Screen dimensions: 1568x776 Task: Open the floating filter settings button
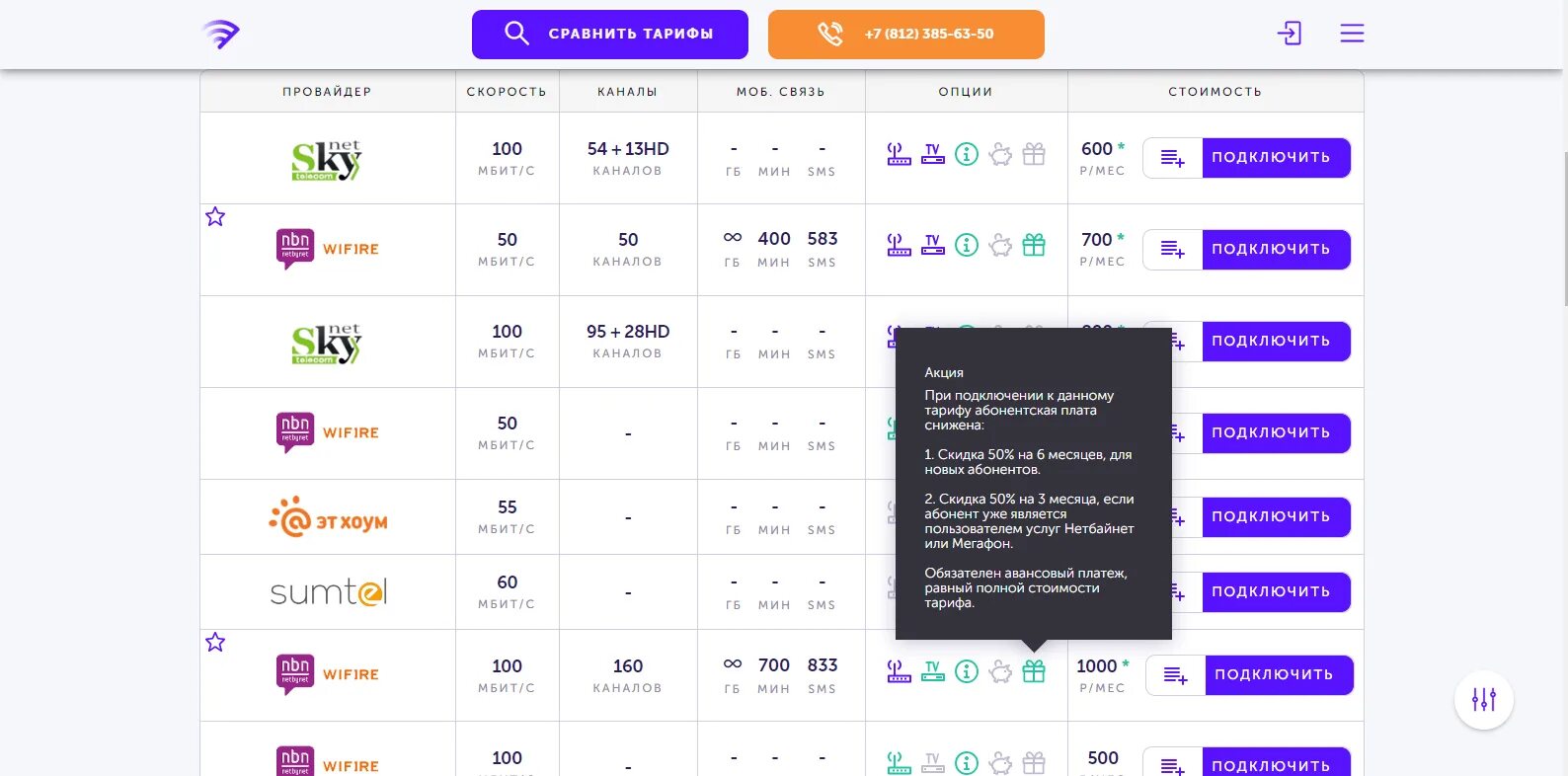click(1483, 700)
